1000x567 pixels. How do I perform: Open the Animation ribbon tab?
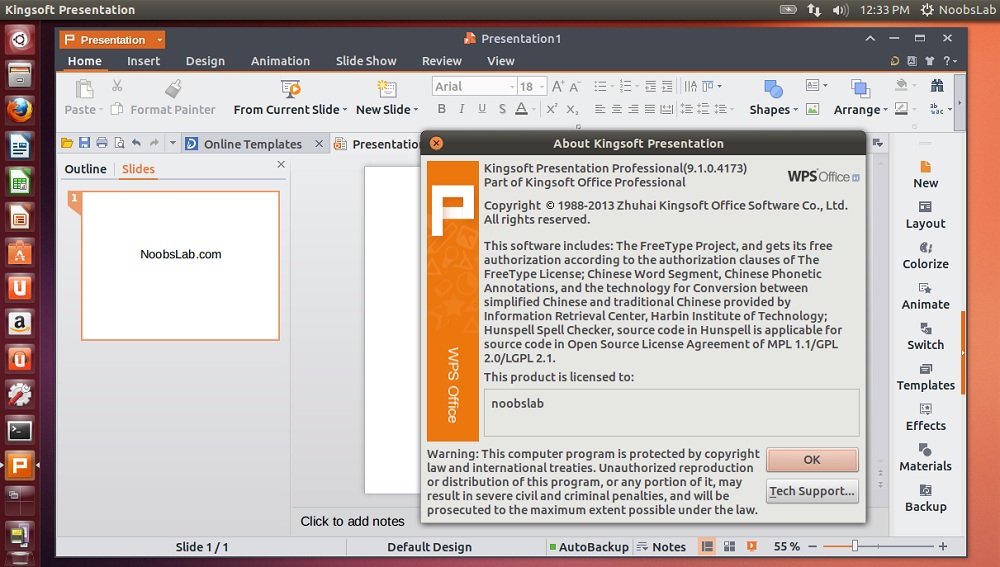point(280,61)
